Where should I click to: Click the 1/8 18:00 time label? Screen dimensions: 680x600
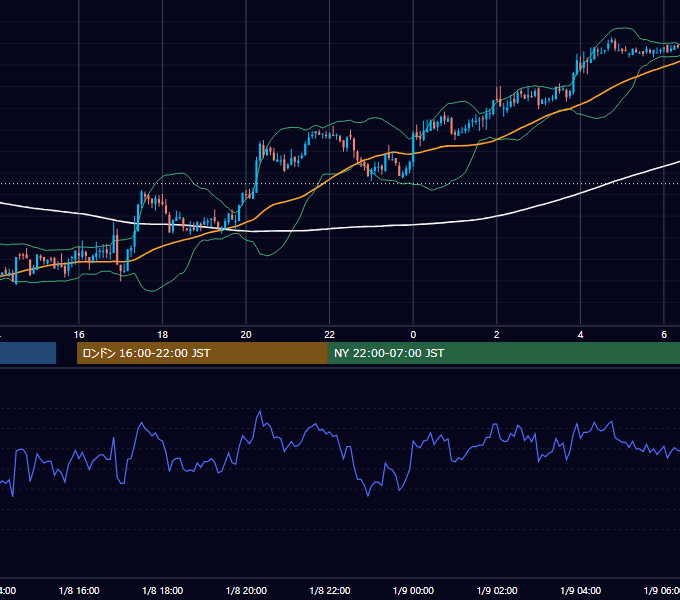[163, 590]
